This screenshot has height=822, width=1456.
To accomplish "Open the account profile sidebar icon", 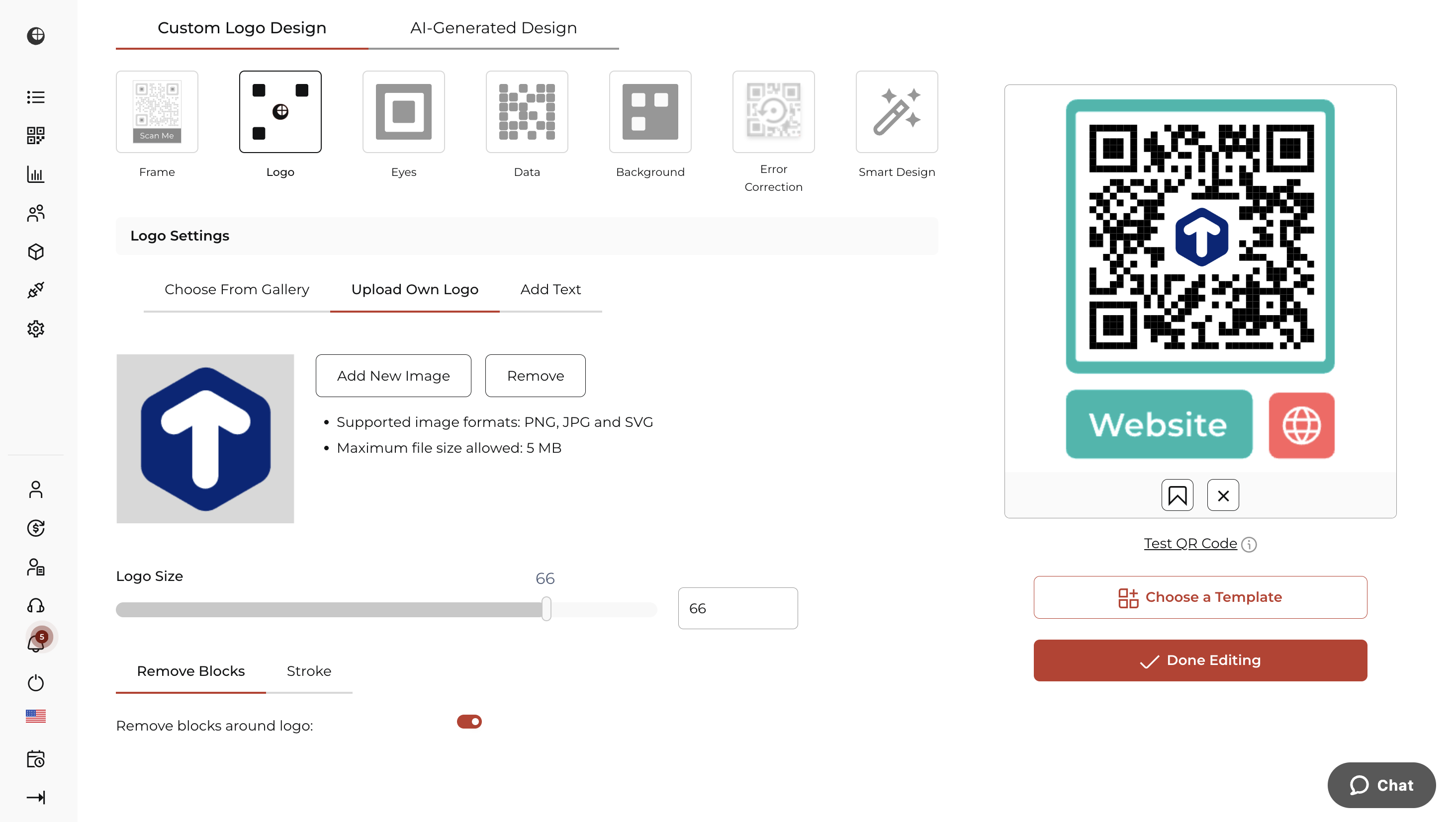I will [36, 490].
